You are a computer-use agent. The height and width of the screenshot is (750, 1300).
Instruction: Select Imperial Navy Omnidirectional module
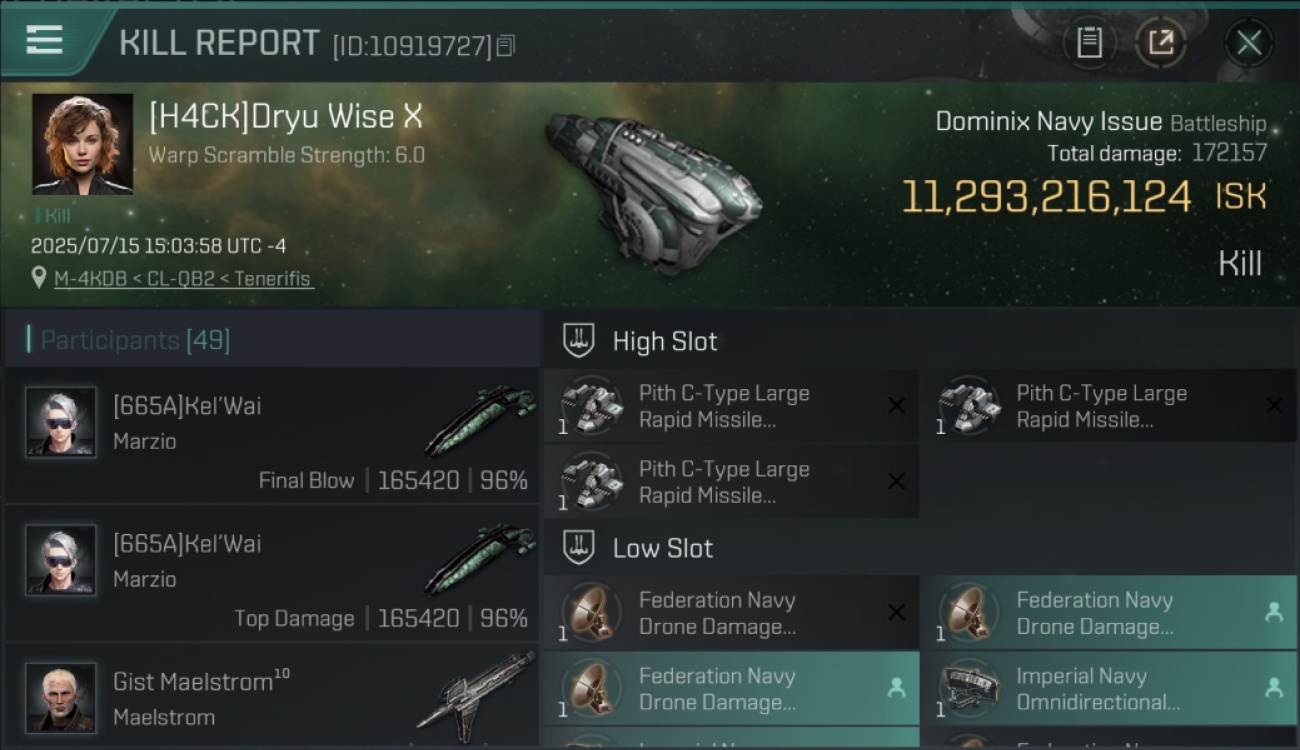1108,689
